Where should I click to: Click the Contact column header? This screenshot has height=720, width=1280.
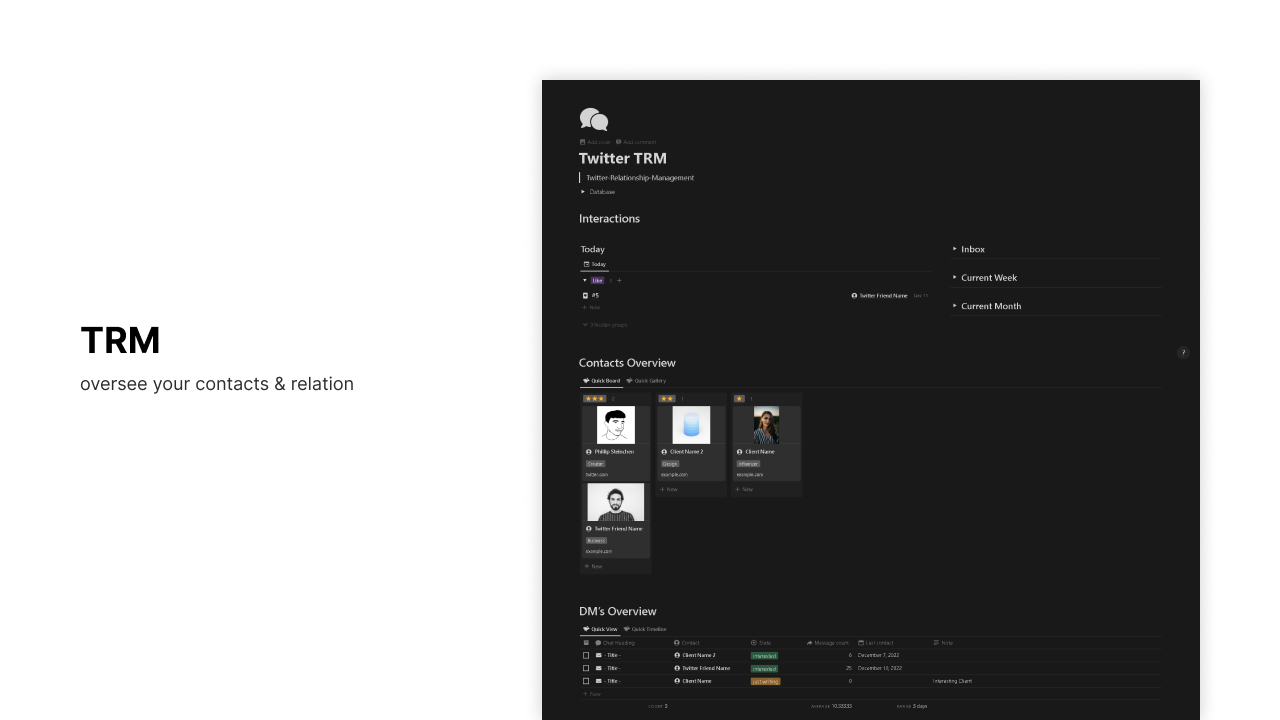[687, 643]
